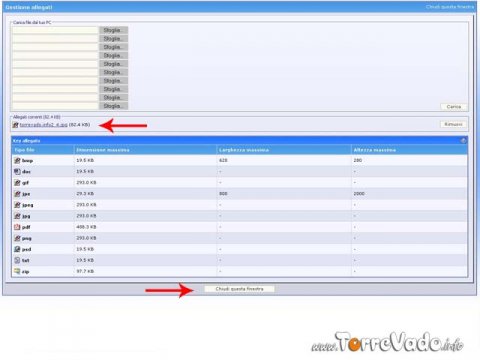The height and width of the screenshot is (360, 480).
Task: Click the 293.0 KB size in gif row
Action: [86, 182]
